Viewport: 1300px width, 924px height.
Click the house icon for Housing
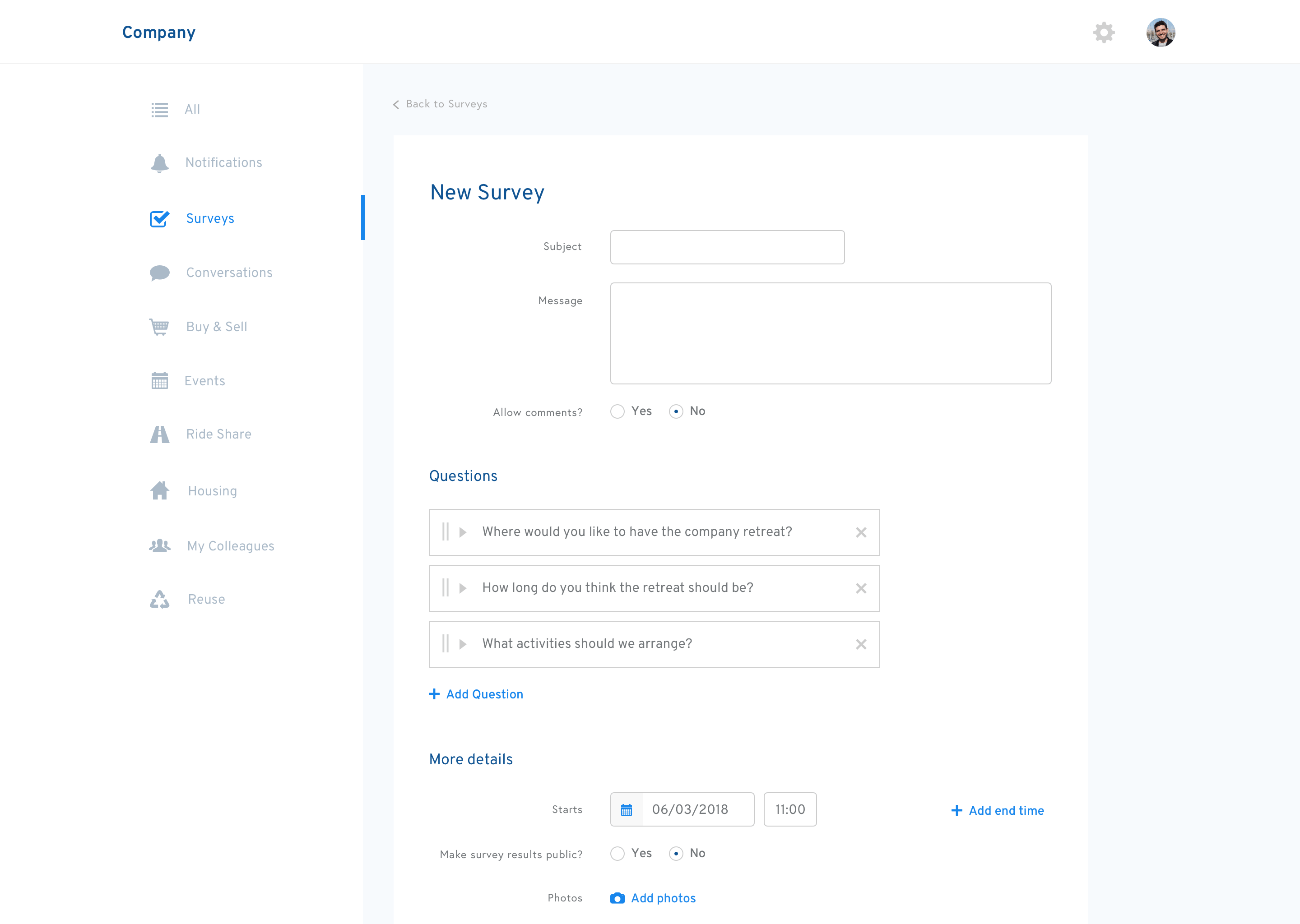click(159, 490)
